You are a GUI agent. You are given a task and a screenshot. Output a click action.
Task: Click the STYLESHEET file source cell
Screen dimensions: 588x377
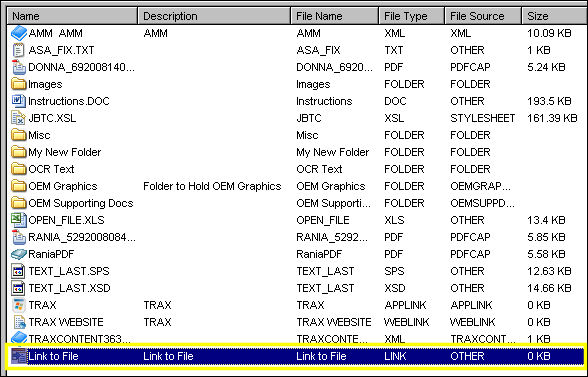[x=483, y=118]
